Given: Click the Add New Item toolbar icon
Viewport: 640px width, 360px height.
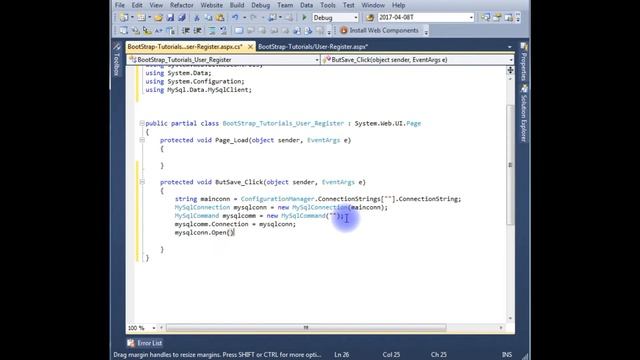Looking at the screenshot, I should pos(141,18).
